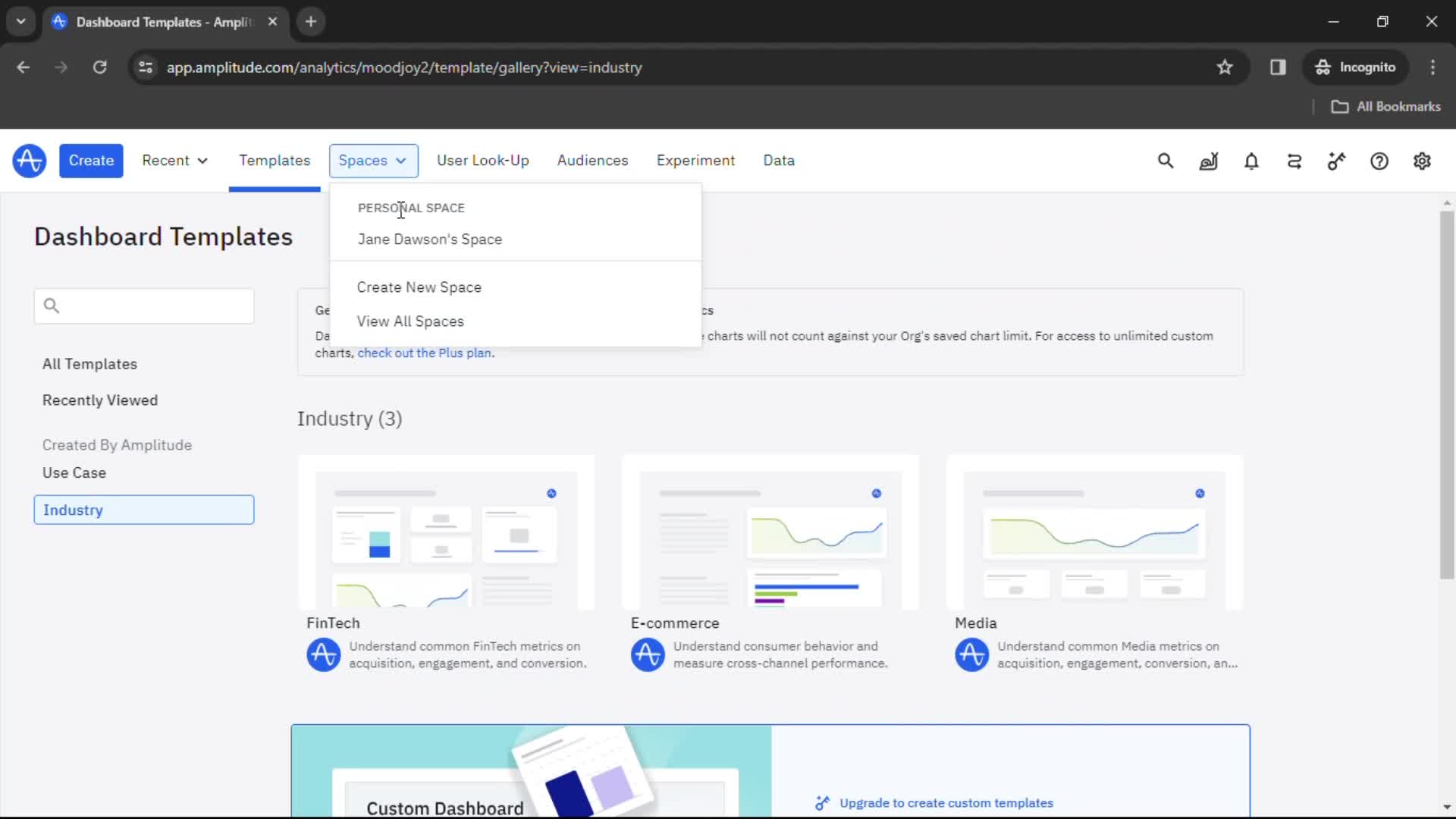
Task: Open the All Bookmarks folder
Action: click(x=1386, y=107)
